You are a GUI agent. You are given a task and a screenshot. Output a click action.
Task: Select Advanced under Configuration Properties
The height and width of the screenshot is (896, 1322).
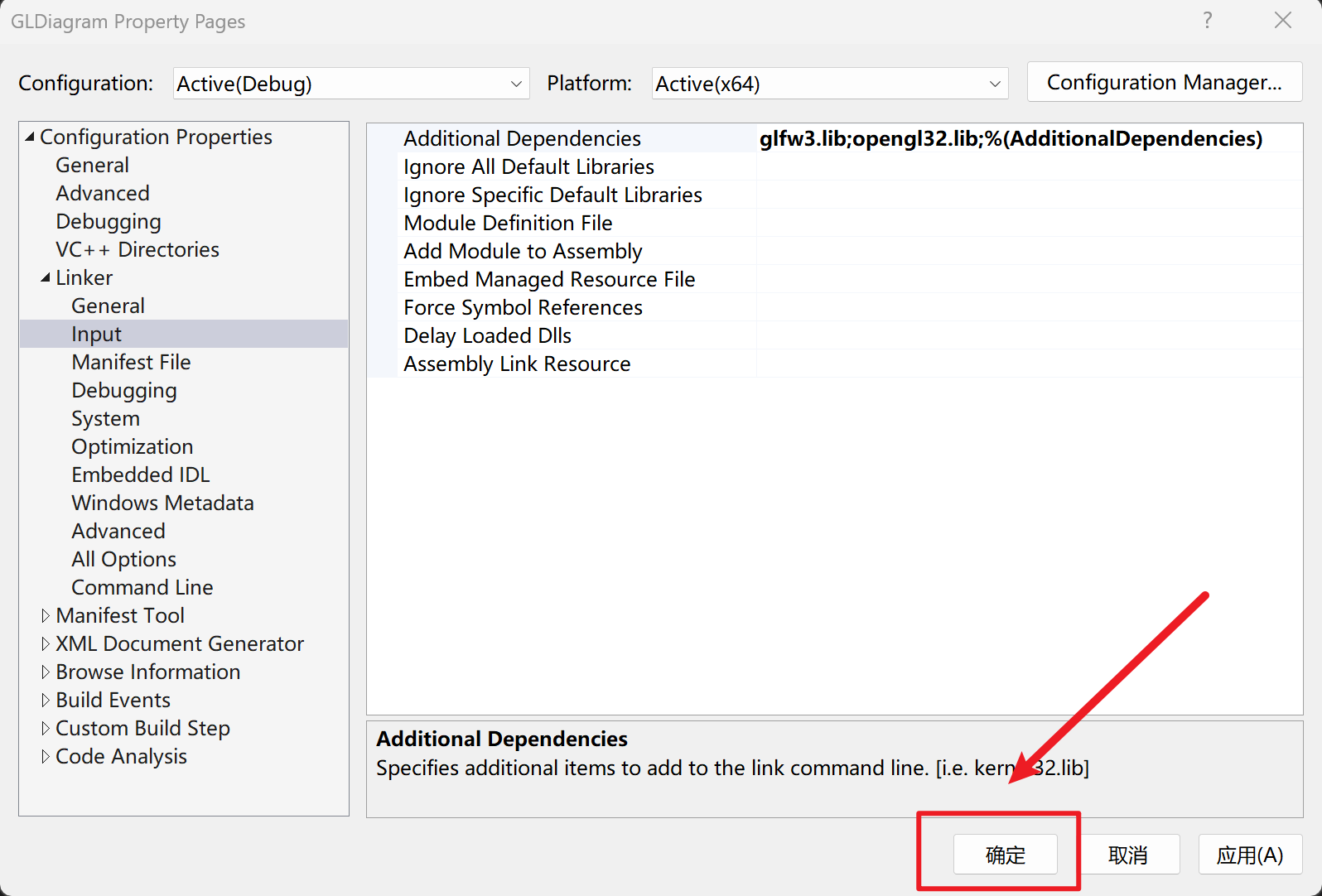103,194
